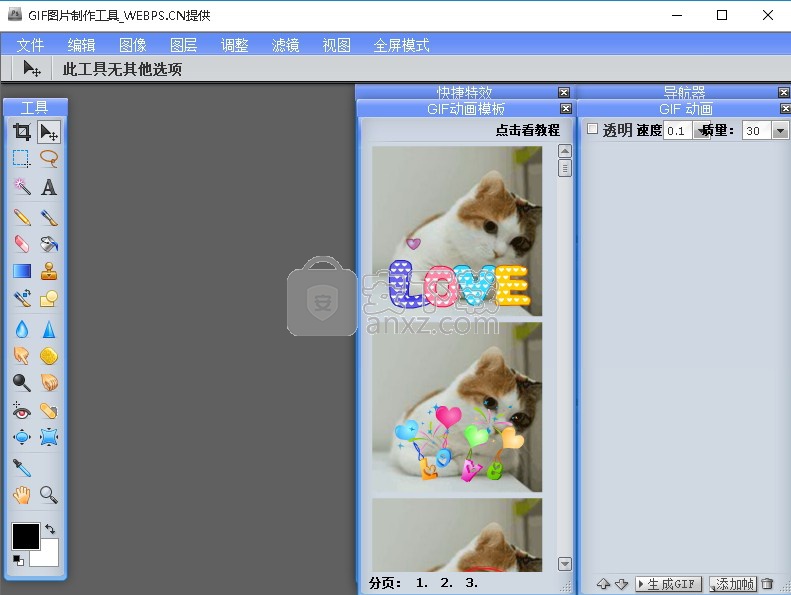The height and width of the screenshot is (595, 791).
Task: Open the 速度 dropdown arrow
Action: 701,131
